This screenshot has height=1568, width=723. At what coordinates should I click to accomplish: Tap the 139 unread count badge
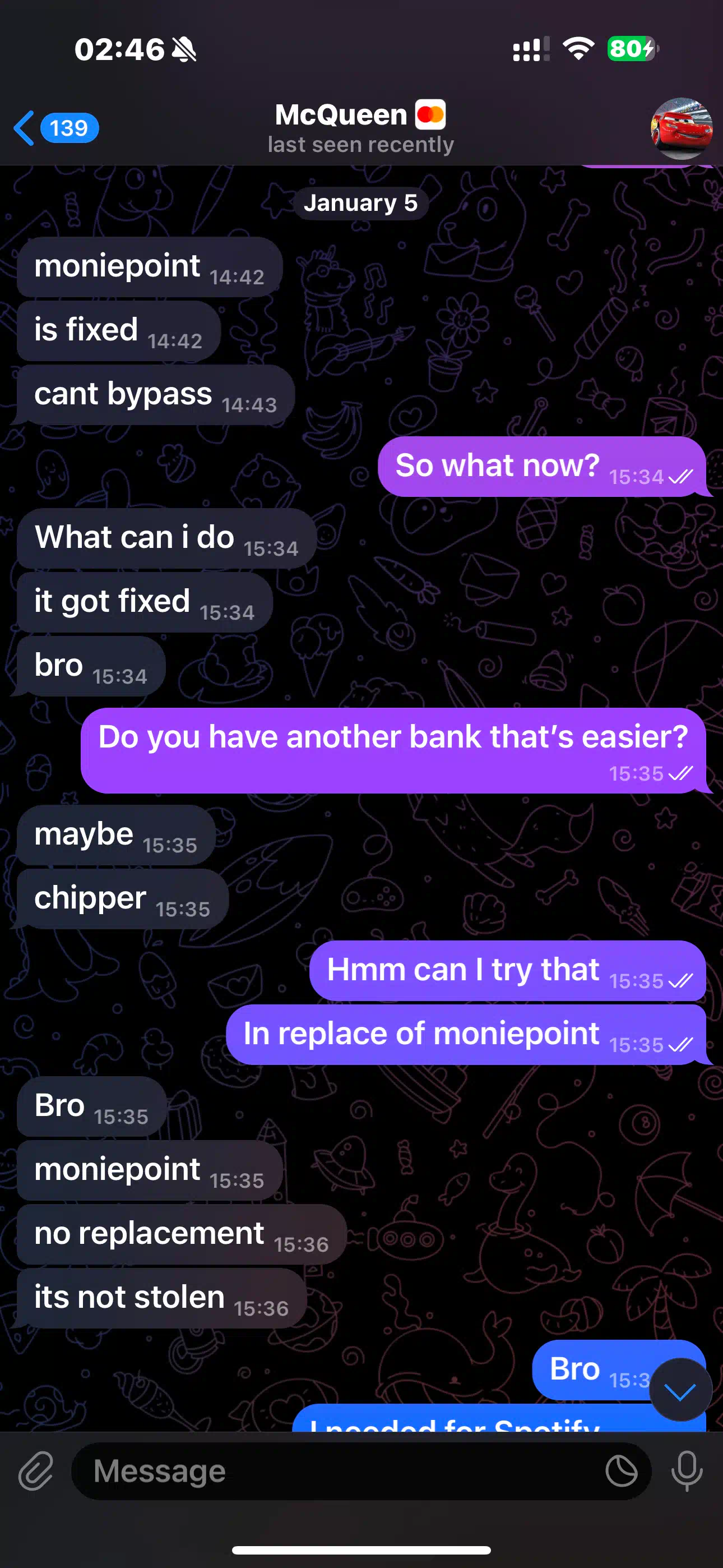pyautogui.click(x=69, y=128)
